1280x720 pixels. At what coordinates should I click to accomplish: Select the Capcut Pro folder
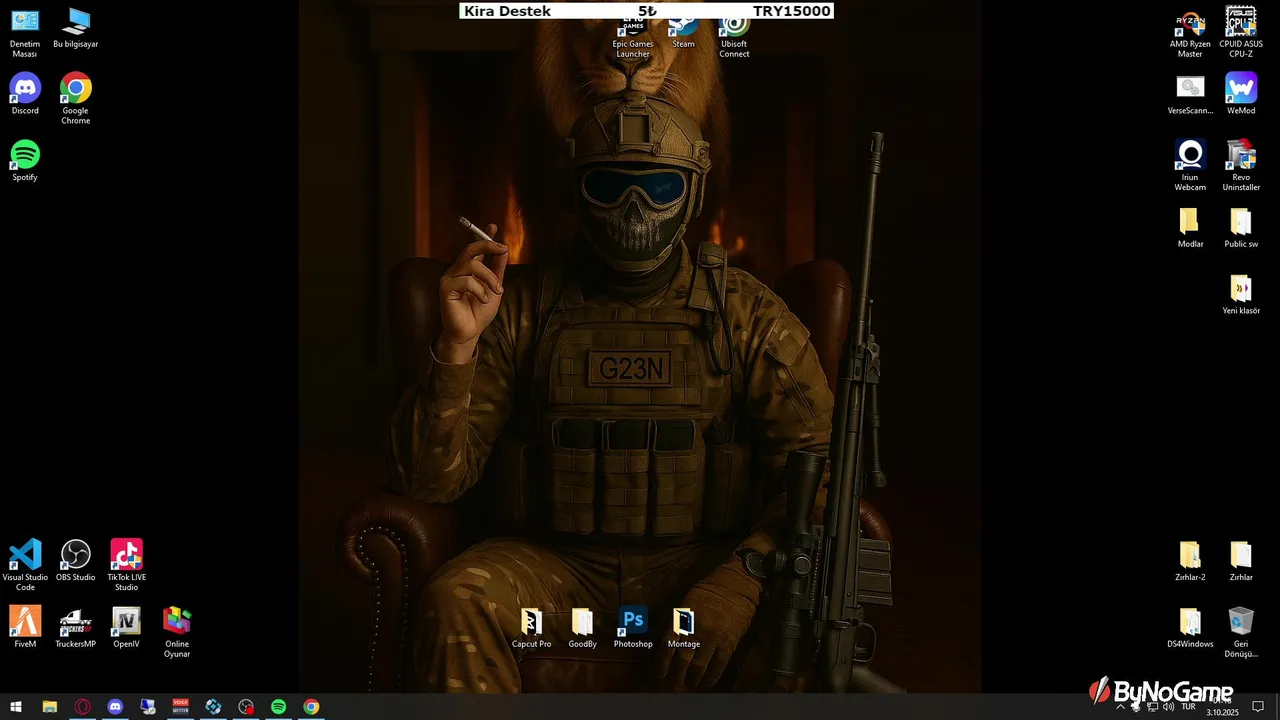531,628
